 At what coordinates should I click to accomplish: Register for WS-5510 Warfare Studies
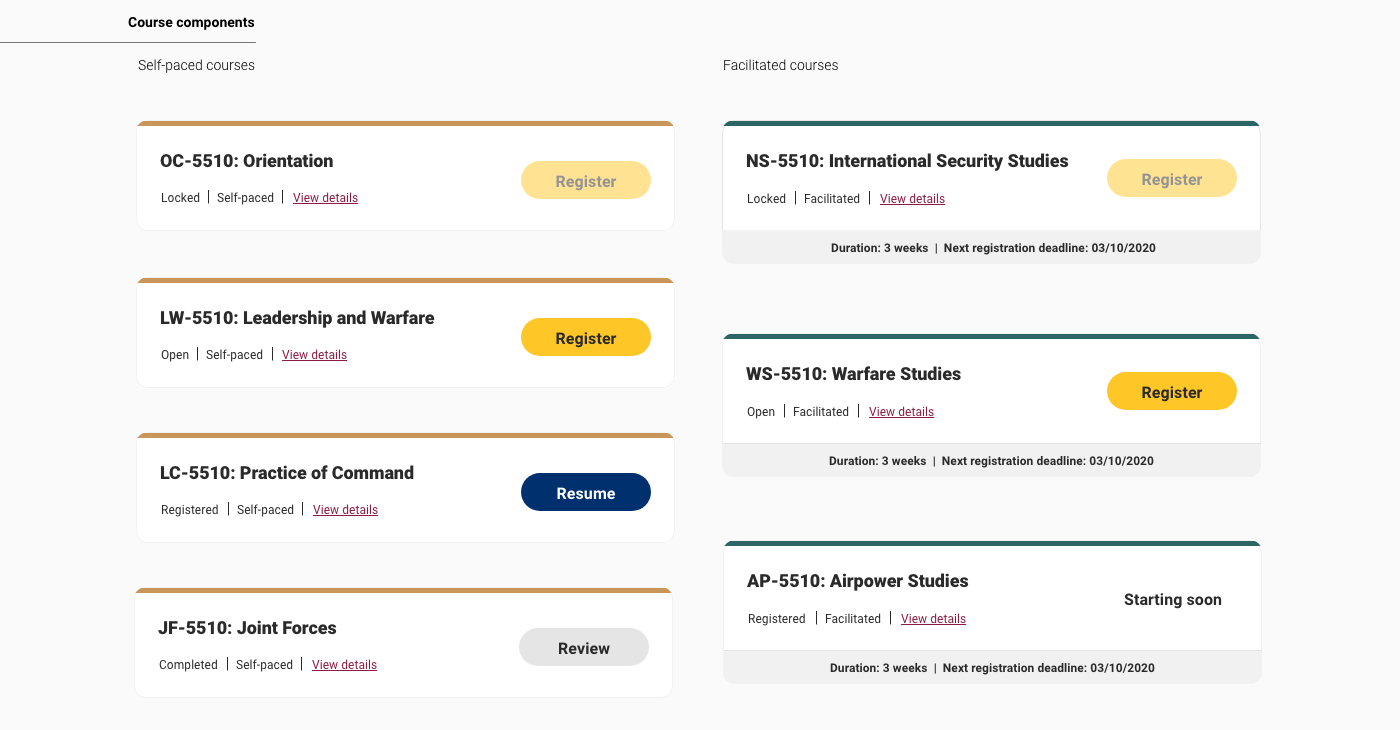(x=1171, y=392)
